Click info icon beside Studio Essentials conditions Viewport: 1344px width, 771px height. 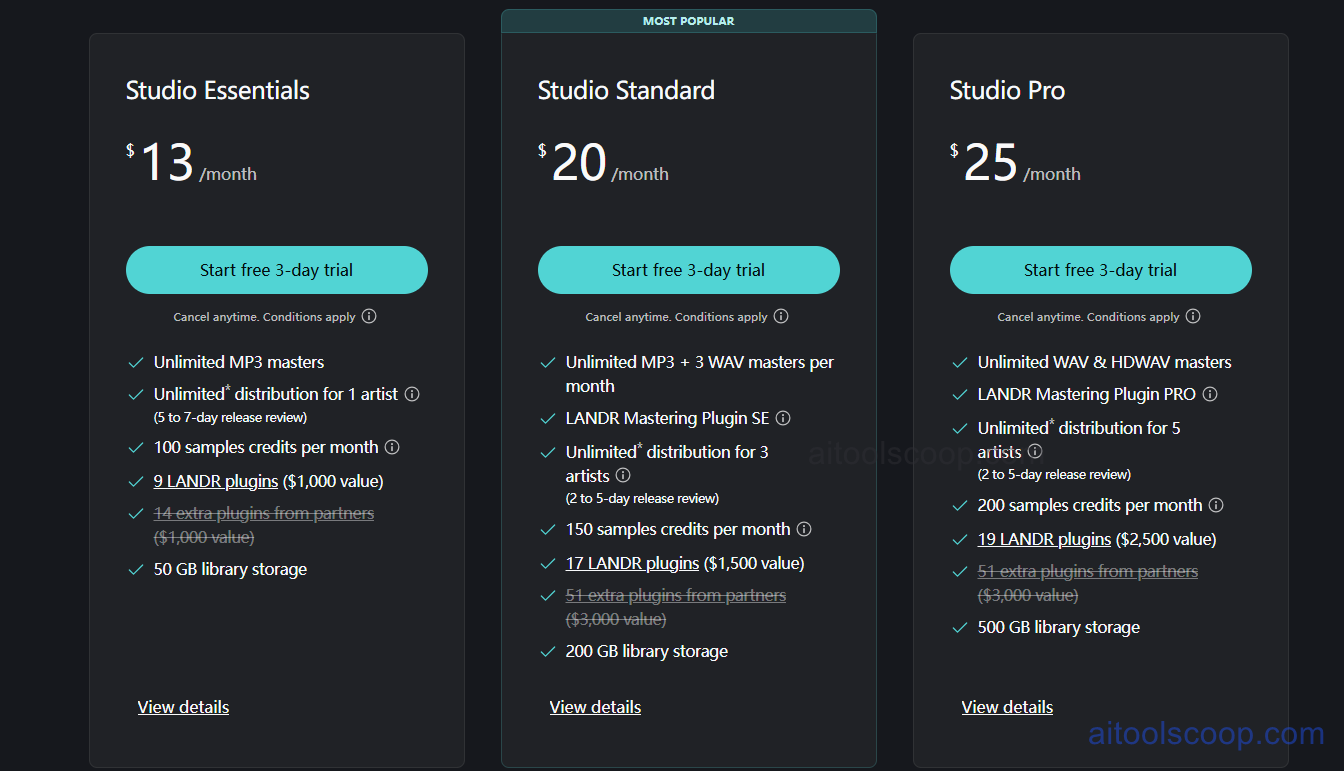369,316
